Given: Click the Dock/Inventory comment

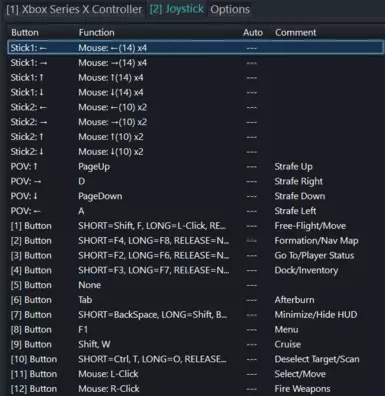Looking at the screenshot, I should coord(306,270).
